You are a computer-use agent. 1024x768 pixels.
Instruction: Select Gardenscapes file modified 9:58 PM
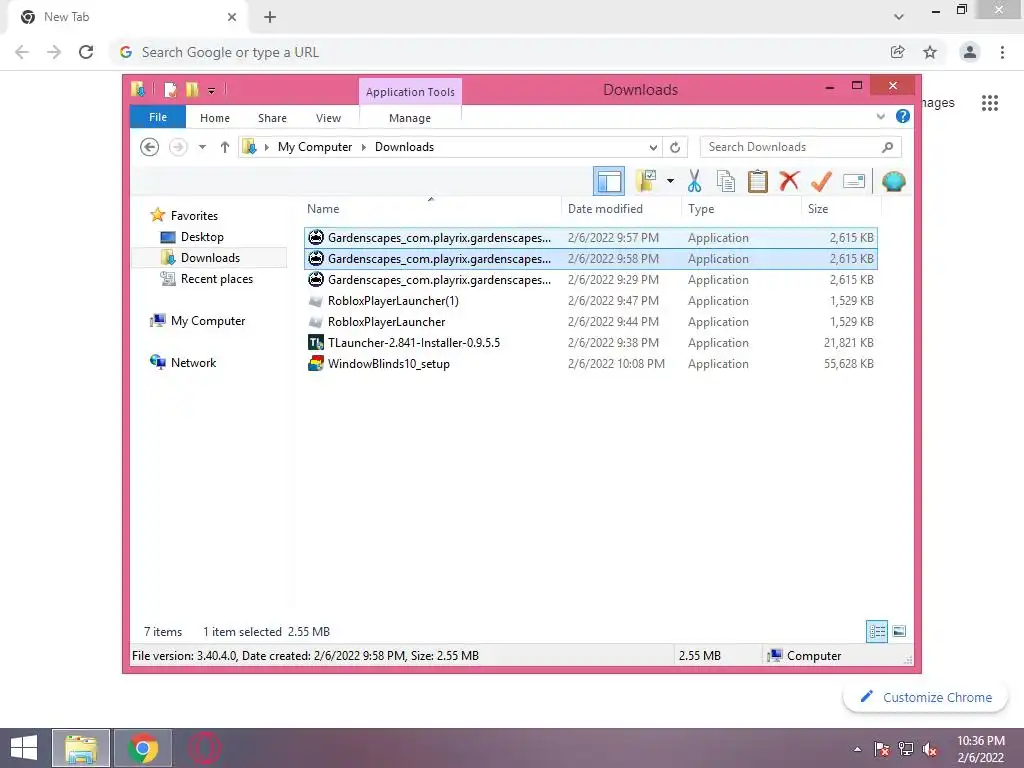click(590, 259)
